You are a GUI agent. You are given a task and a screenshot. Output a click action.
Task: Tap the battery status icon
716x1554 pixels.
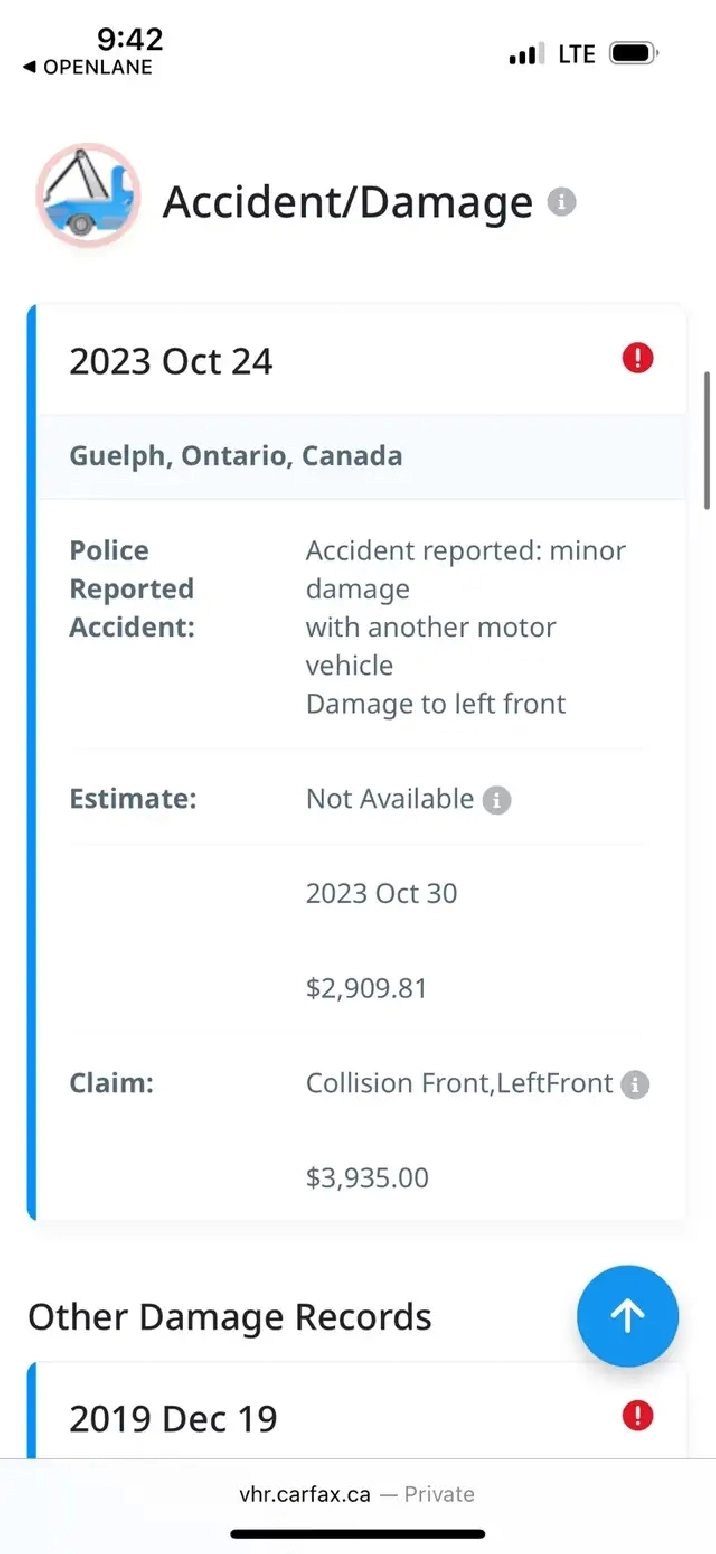tap(633, 53)
